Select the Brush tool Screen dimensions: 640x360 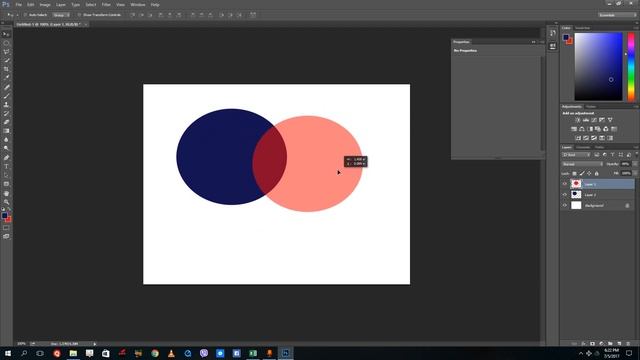(6, 96)
